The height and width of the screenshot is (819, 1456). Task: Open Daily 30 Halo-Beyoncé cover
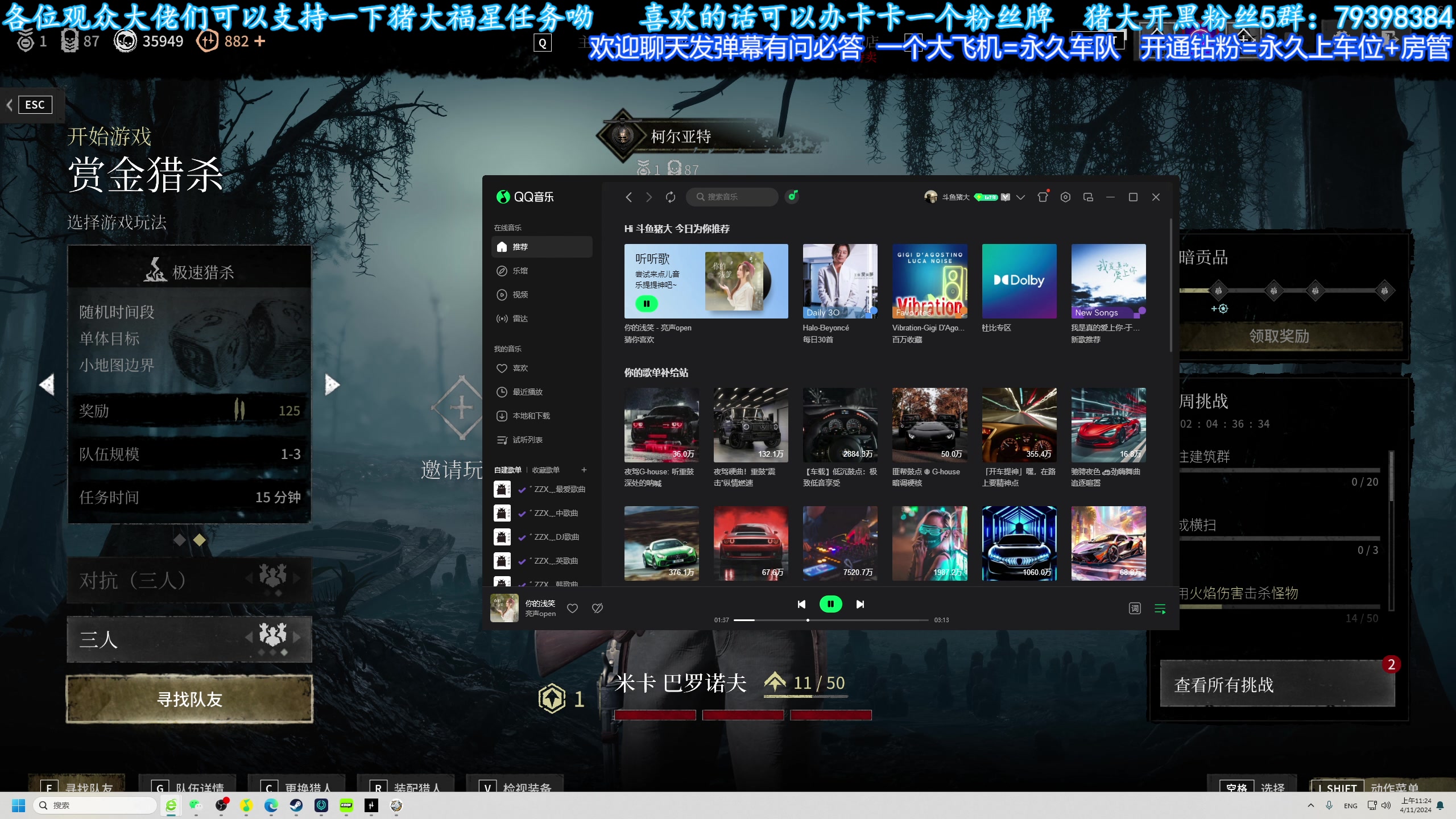[x=840, y=281]
